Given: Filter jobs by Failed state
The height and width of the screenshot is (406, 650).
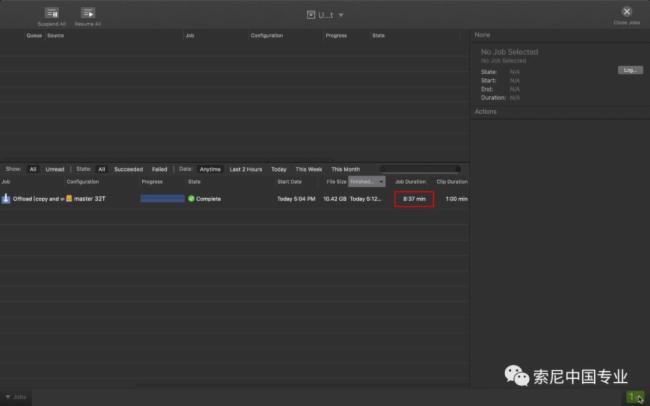Looking at the screenshot, I should 160,169.
